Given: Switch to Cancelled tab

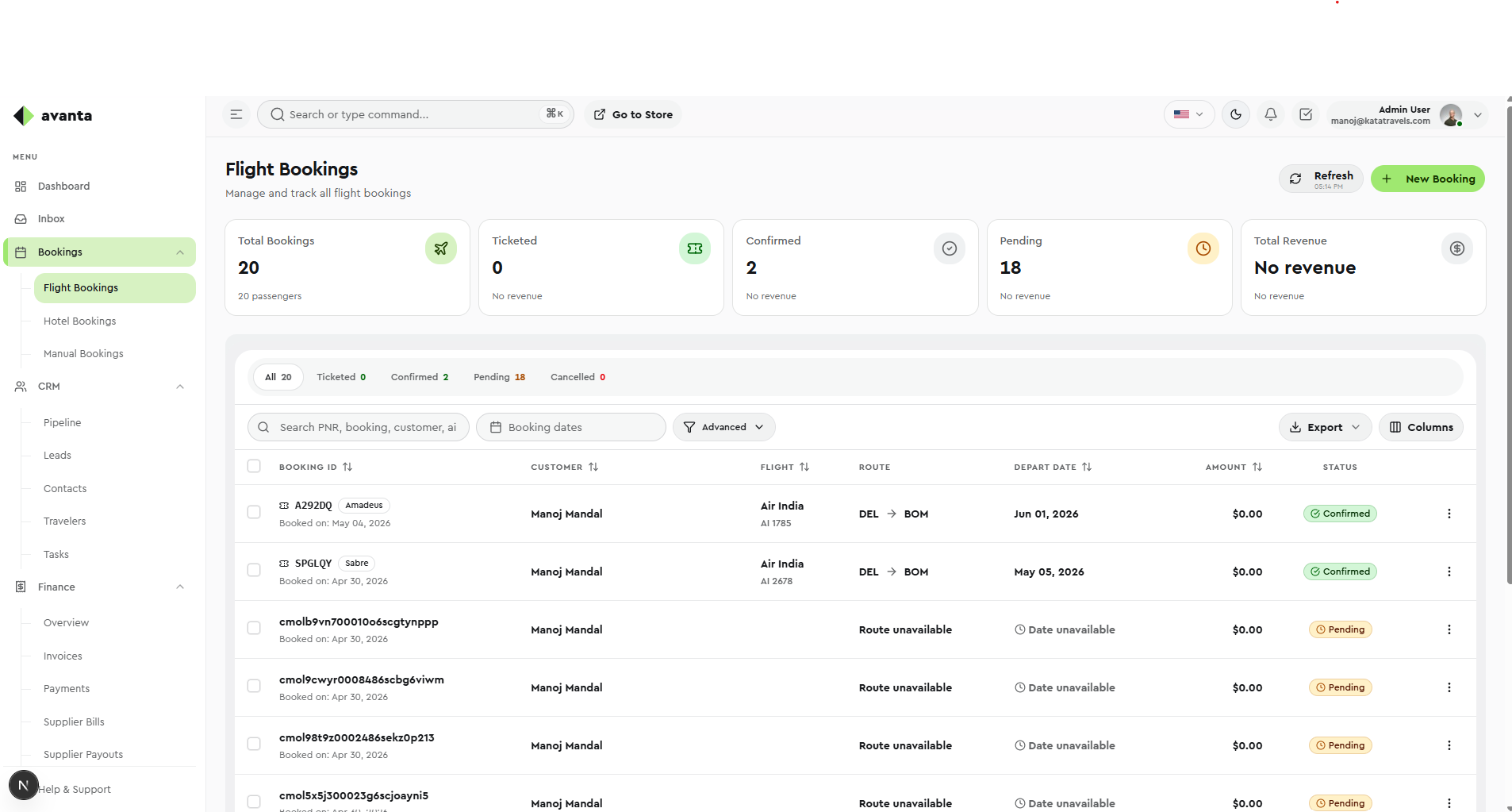Looking at the screenshot, I should coord(578,377).
